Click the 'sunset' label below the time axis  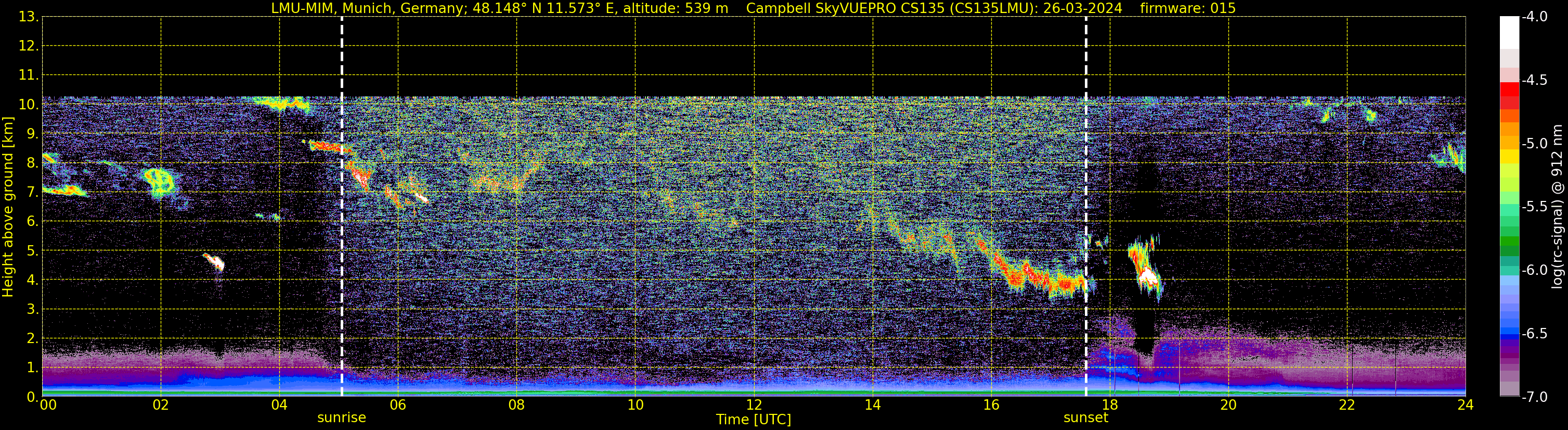[1085, 418]
